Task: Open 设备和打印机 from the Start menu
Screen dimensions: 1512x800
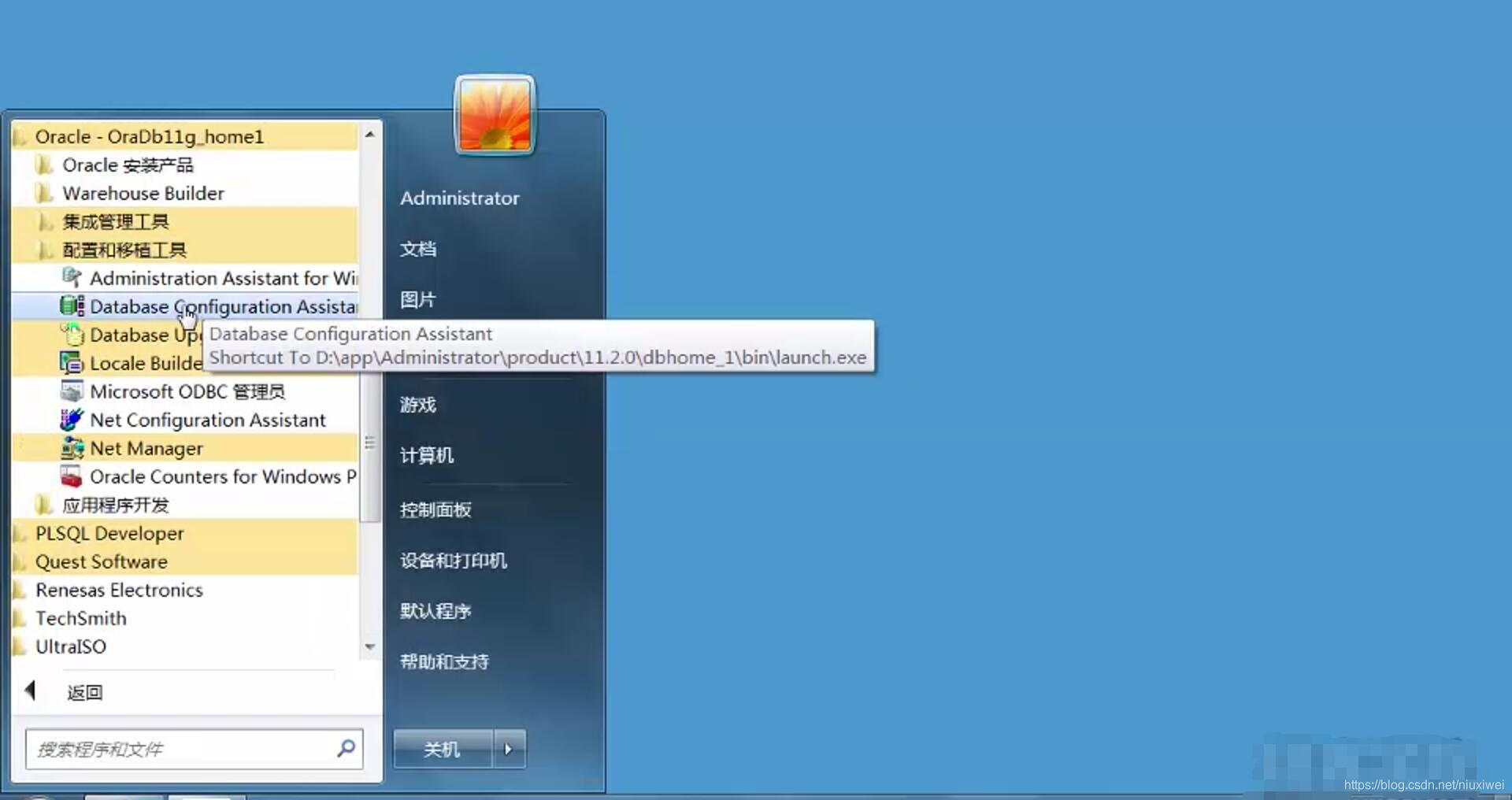Action: (454, 561)
